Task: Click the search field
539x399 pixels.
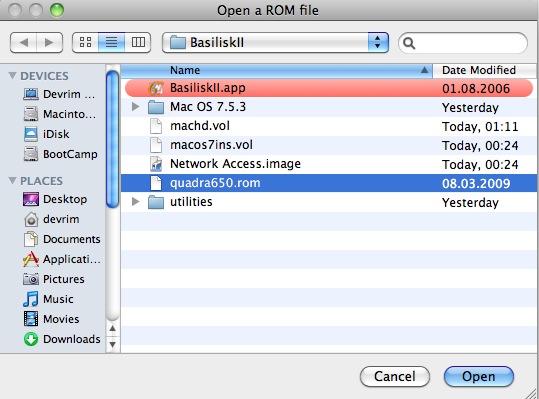Action: (463, 43)
